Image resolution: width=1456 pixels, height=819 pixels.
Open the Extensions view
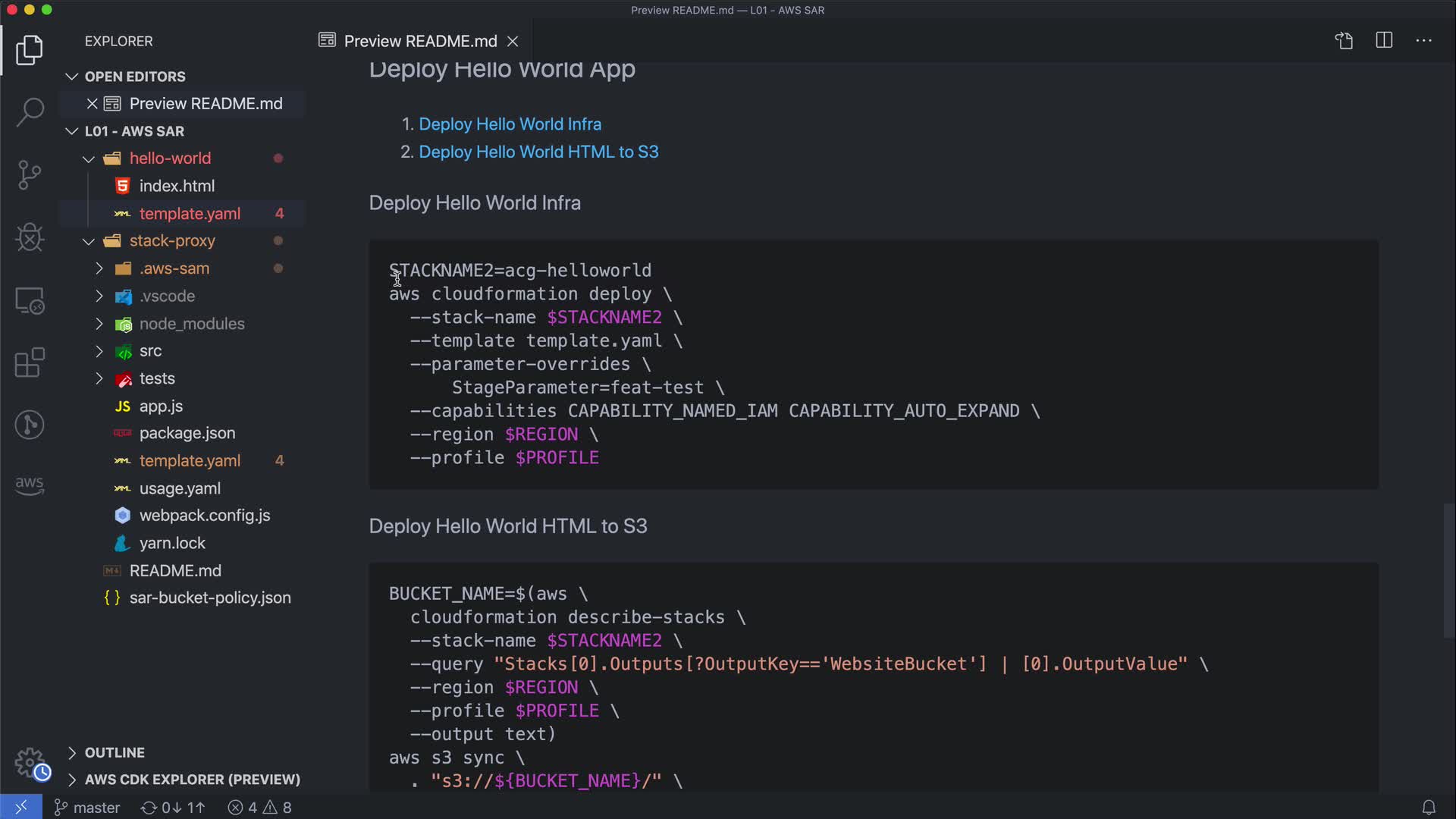click(x=30, y=362)
